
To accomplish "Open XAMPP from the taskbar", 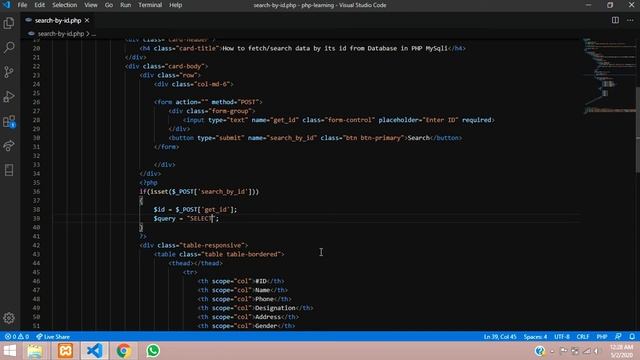I will [x=65, y=351].
